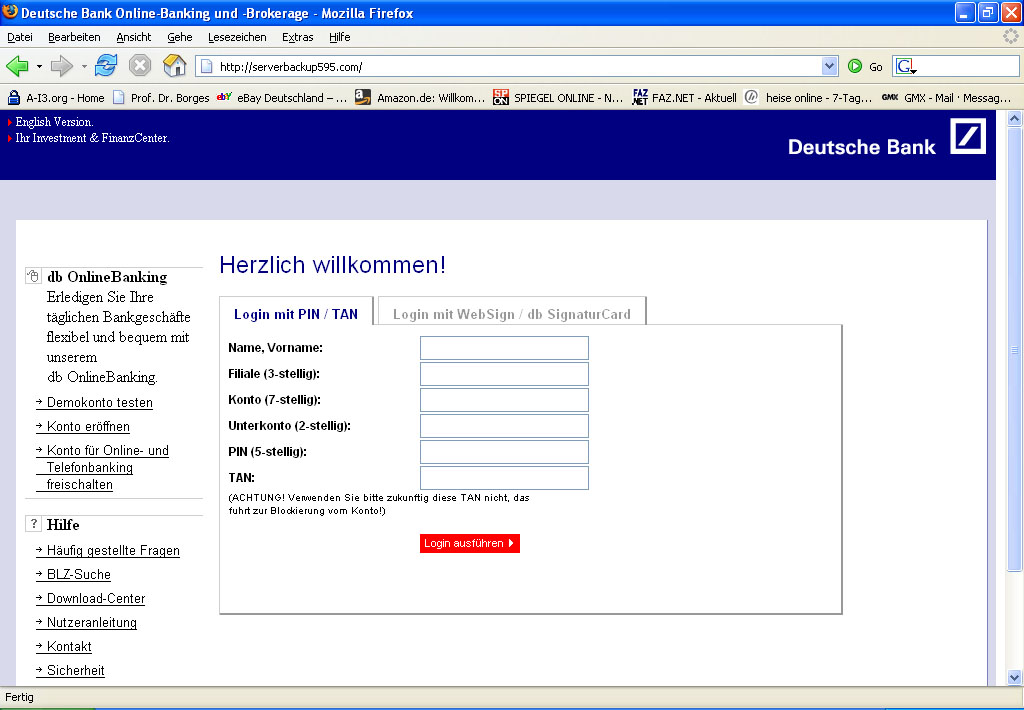Open the eBay Deutschland bookmark
Screen dimensions: 1024x710
[282, 98]
